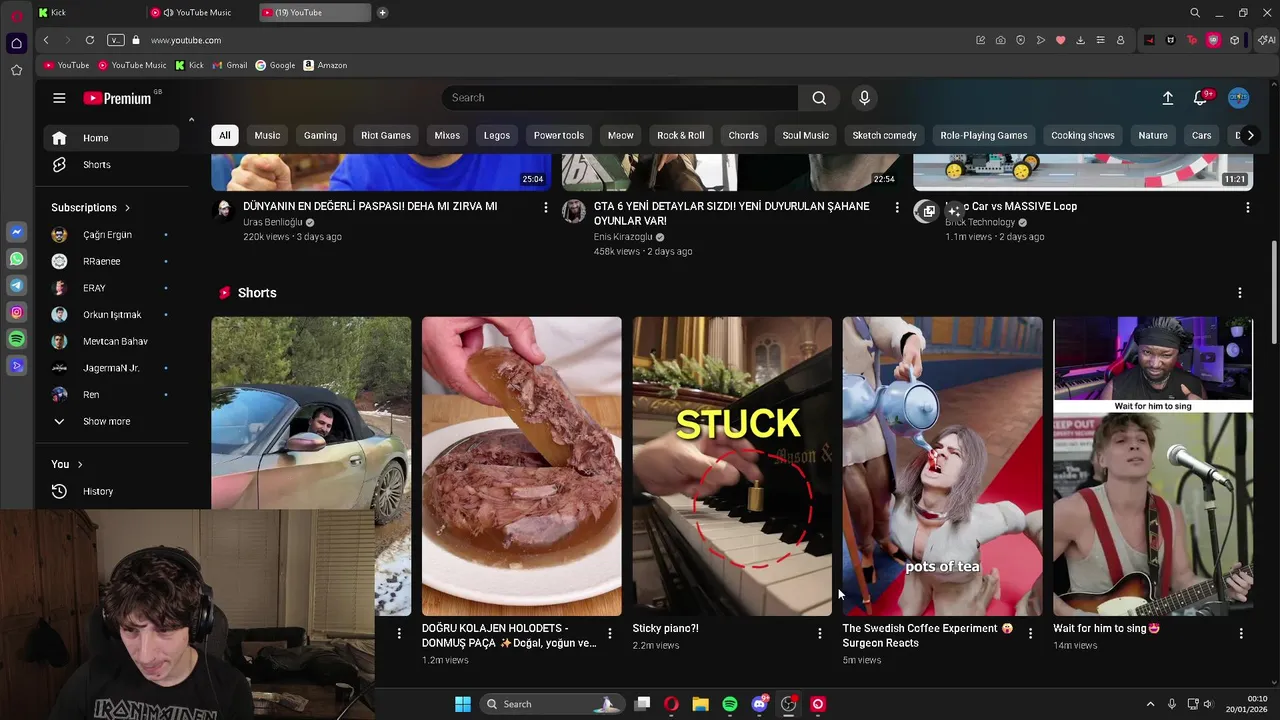The width and height of the screenshot is (1280, 720).
Task: Show more filter chips with the right arrow
Action: tap(1250, 136)
